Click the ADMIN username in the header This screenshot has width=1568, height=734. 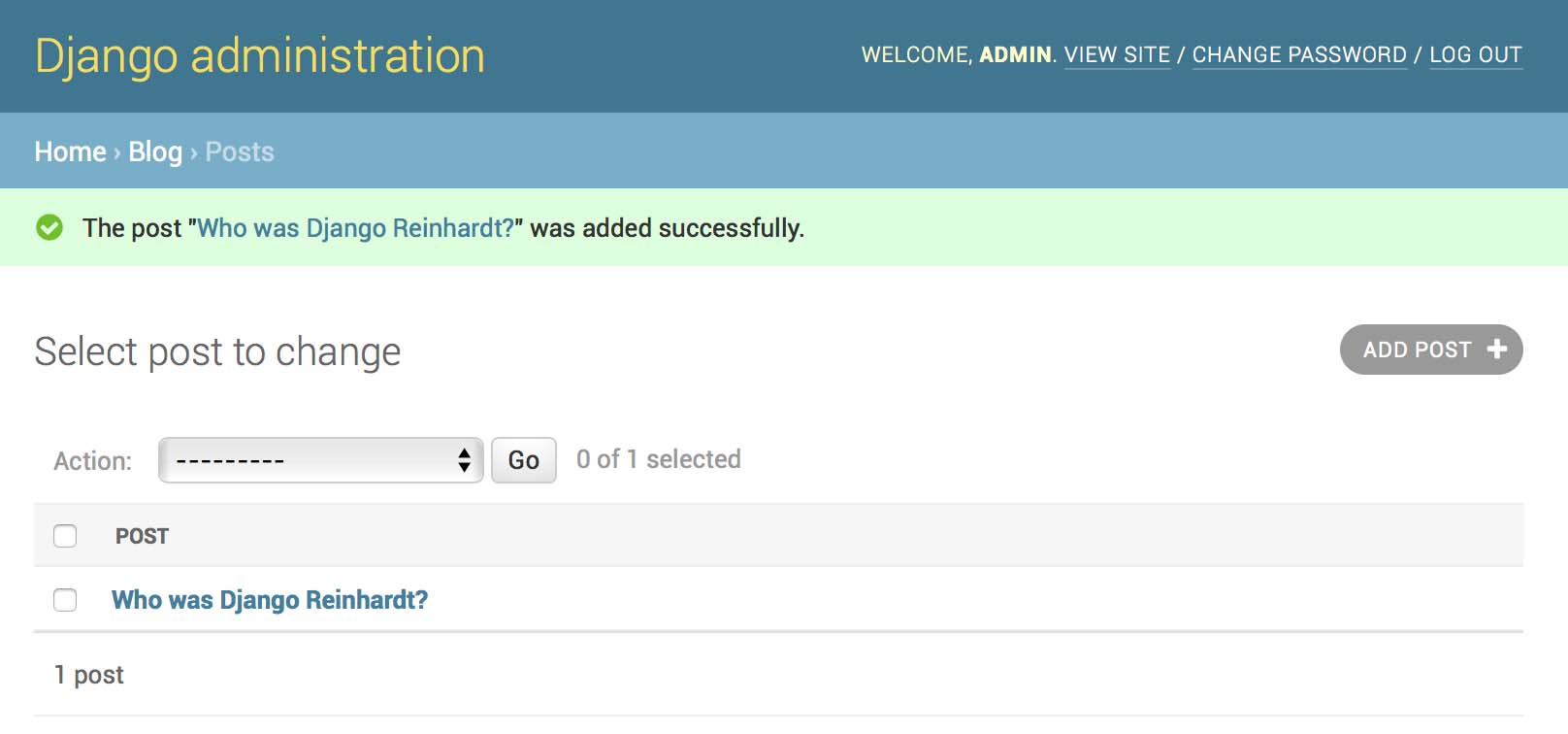click(x=1015, y=54)
